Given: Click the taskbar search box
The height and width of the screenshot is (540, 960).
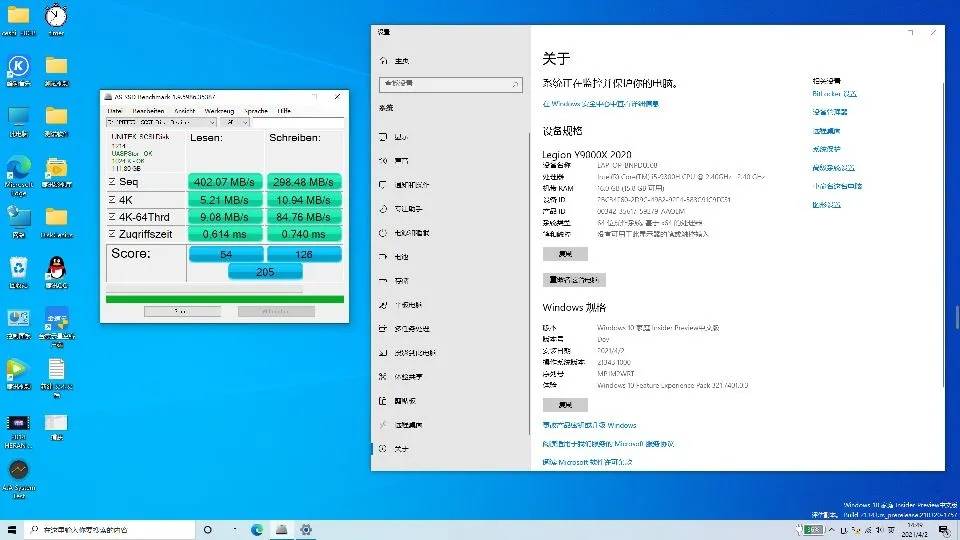Looking at the screenshot, I should tap(110, 530).
